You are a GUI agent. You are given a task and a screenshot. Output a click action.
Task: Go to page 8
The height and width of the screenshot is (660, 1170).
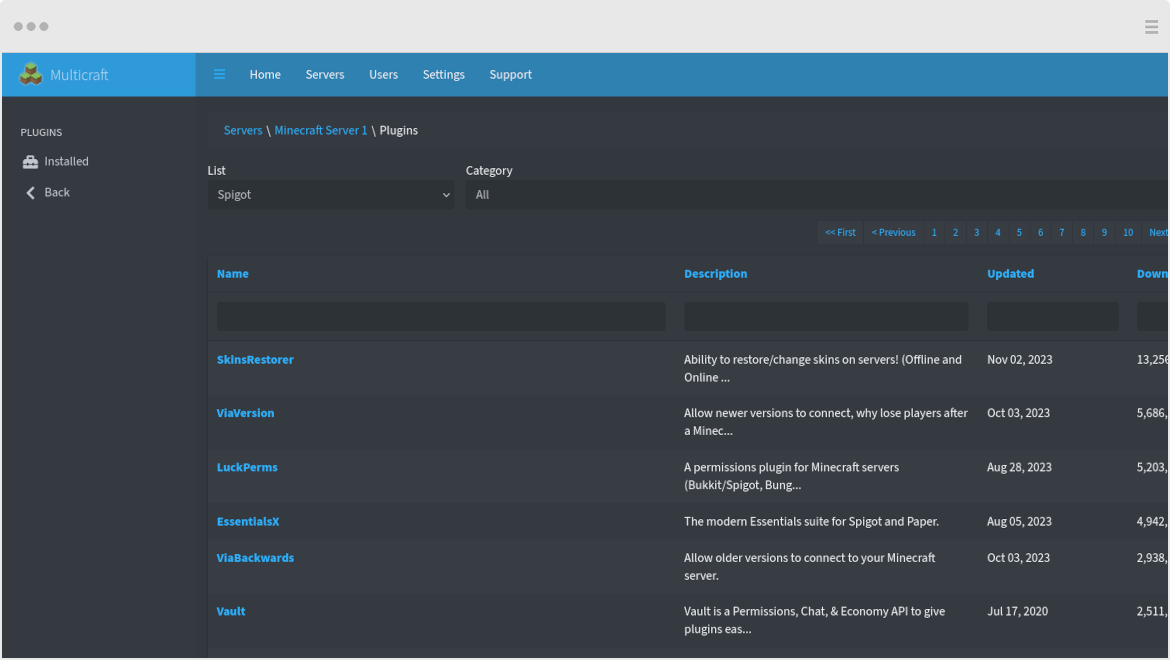[1083, 233]
